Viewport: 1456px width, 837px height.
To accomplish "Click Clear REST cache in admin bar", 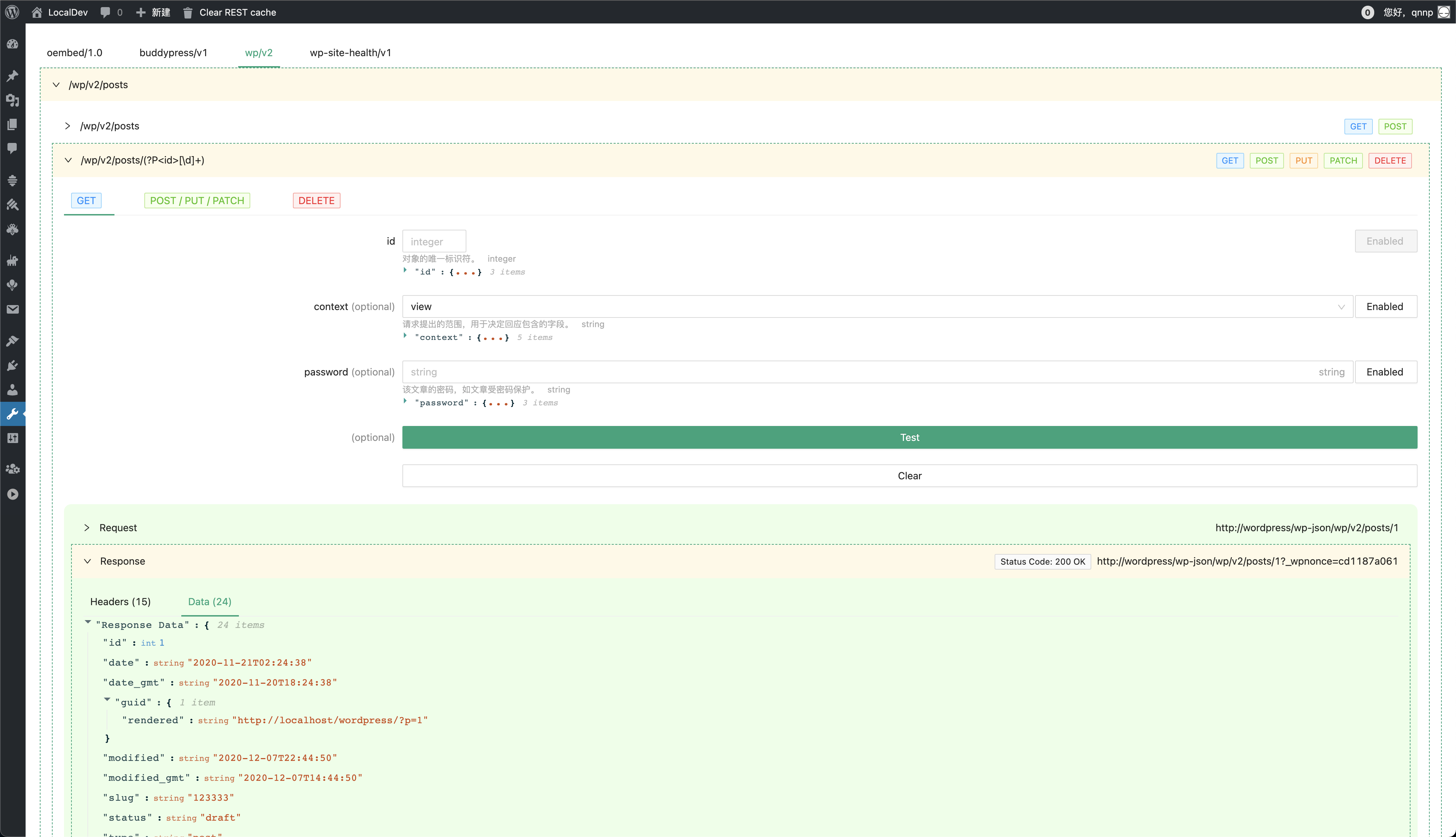I will (237, 12).
